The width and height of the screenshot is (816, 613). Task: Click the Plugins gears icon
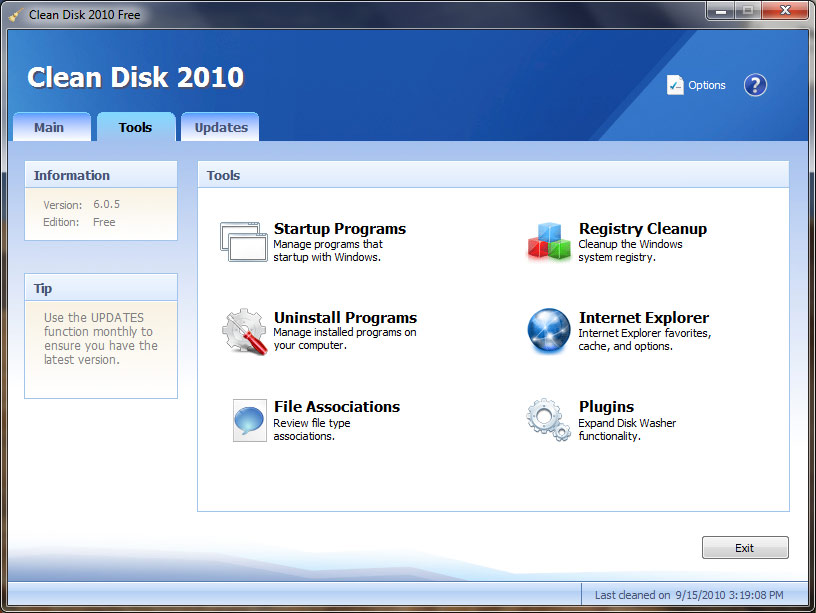549,420
